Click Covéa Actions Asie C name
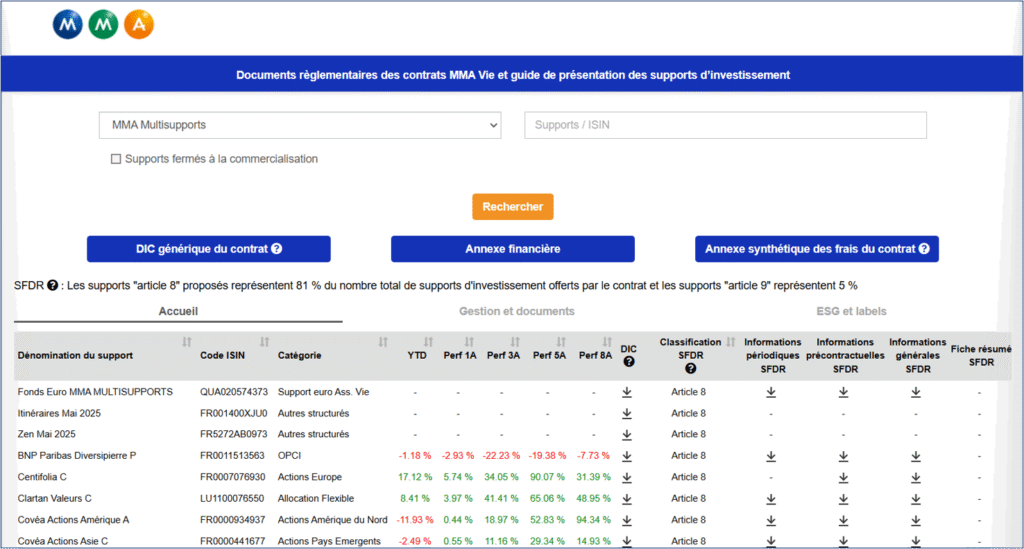The height and width of the screenshot is (549, 1024). 63,541
